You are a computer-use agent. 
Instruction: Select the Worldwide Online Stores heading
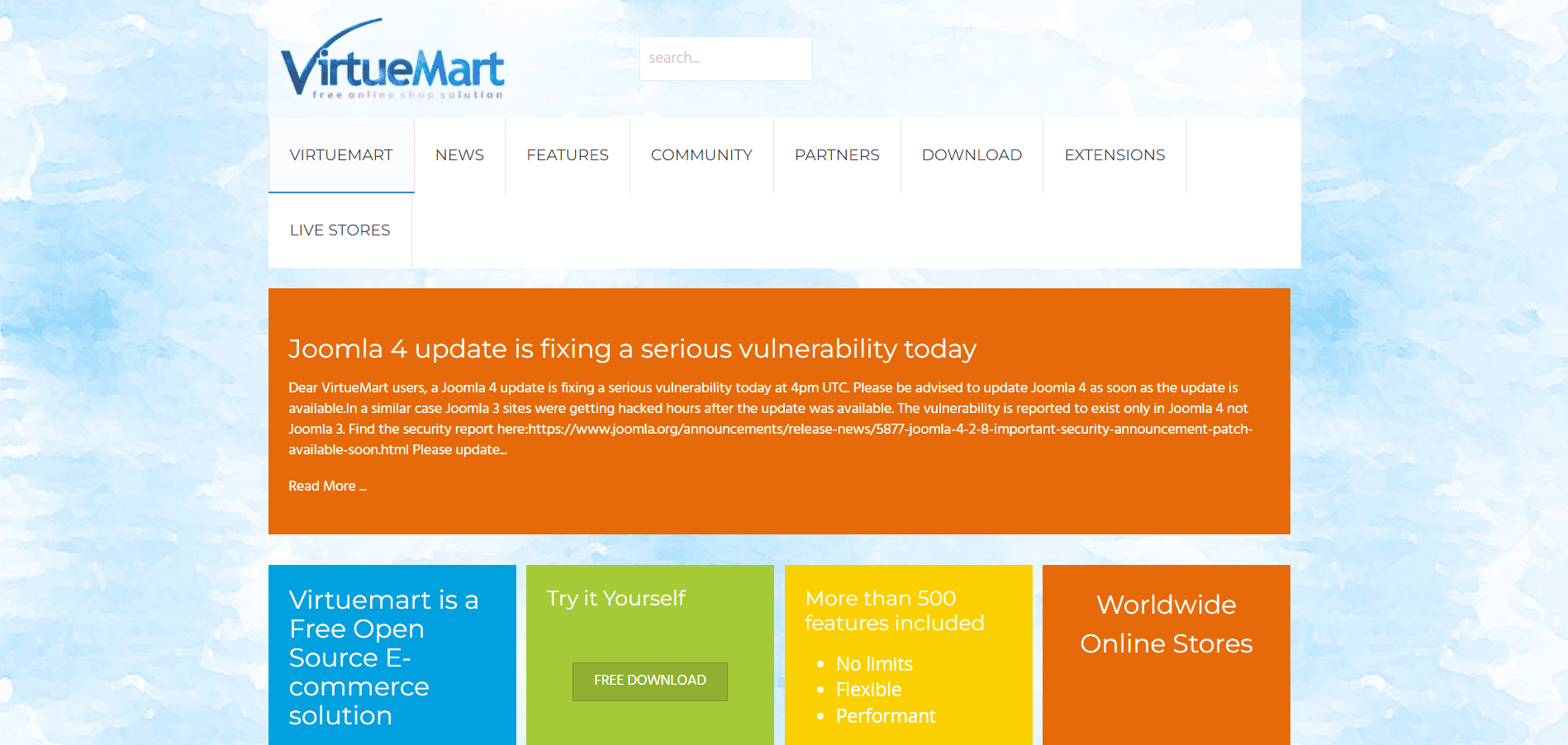(x=1166, y=624)
